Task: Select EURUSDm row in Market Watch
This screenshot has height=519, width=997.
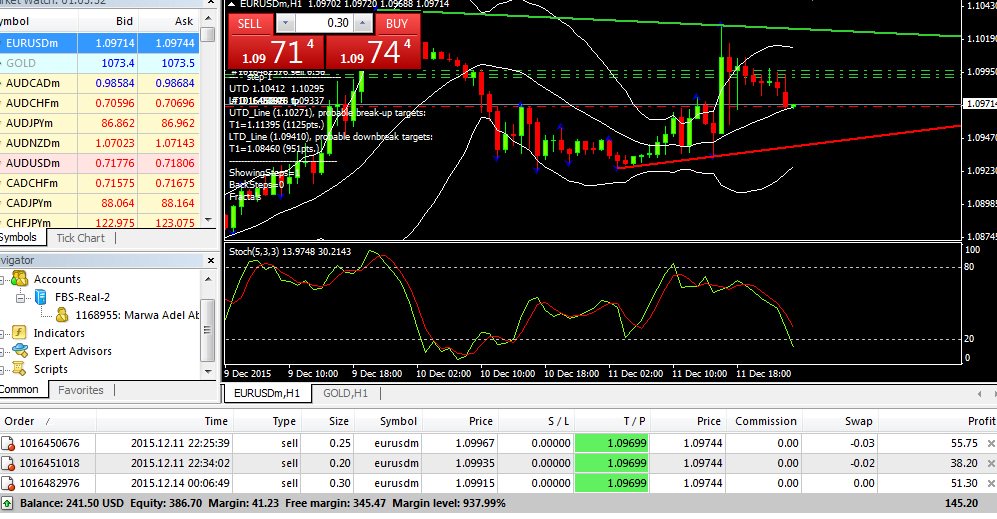Action: click(x=99, y=43)
